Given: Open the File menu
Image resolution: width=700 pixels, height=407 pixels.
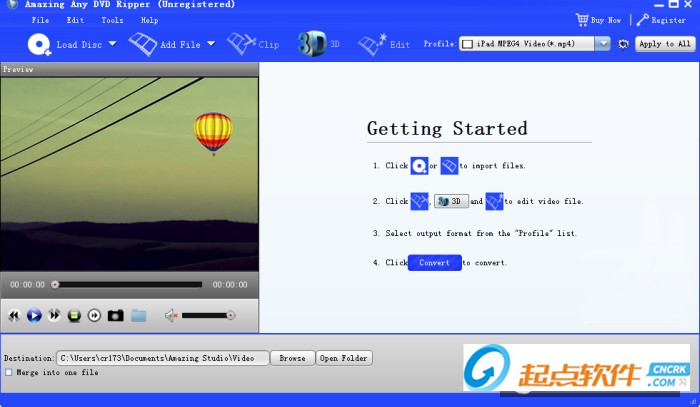Looking at the screenshot, I should tap(40, 20).
